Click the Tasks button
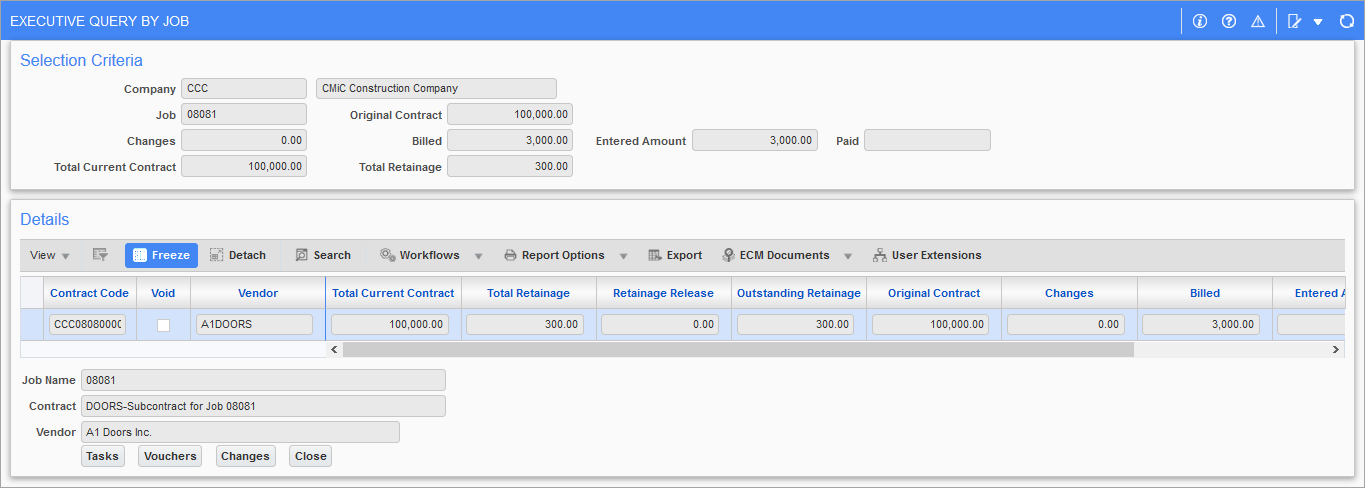Screen dimensions: 1365x488 [x=102, y=456]
